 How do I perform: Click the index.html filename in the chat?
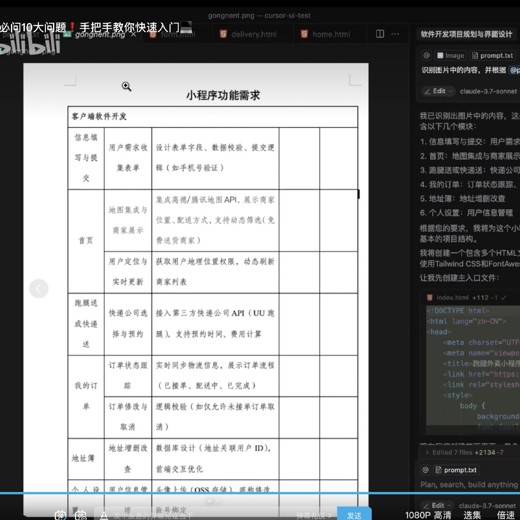(x=452, y=297)
